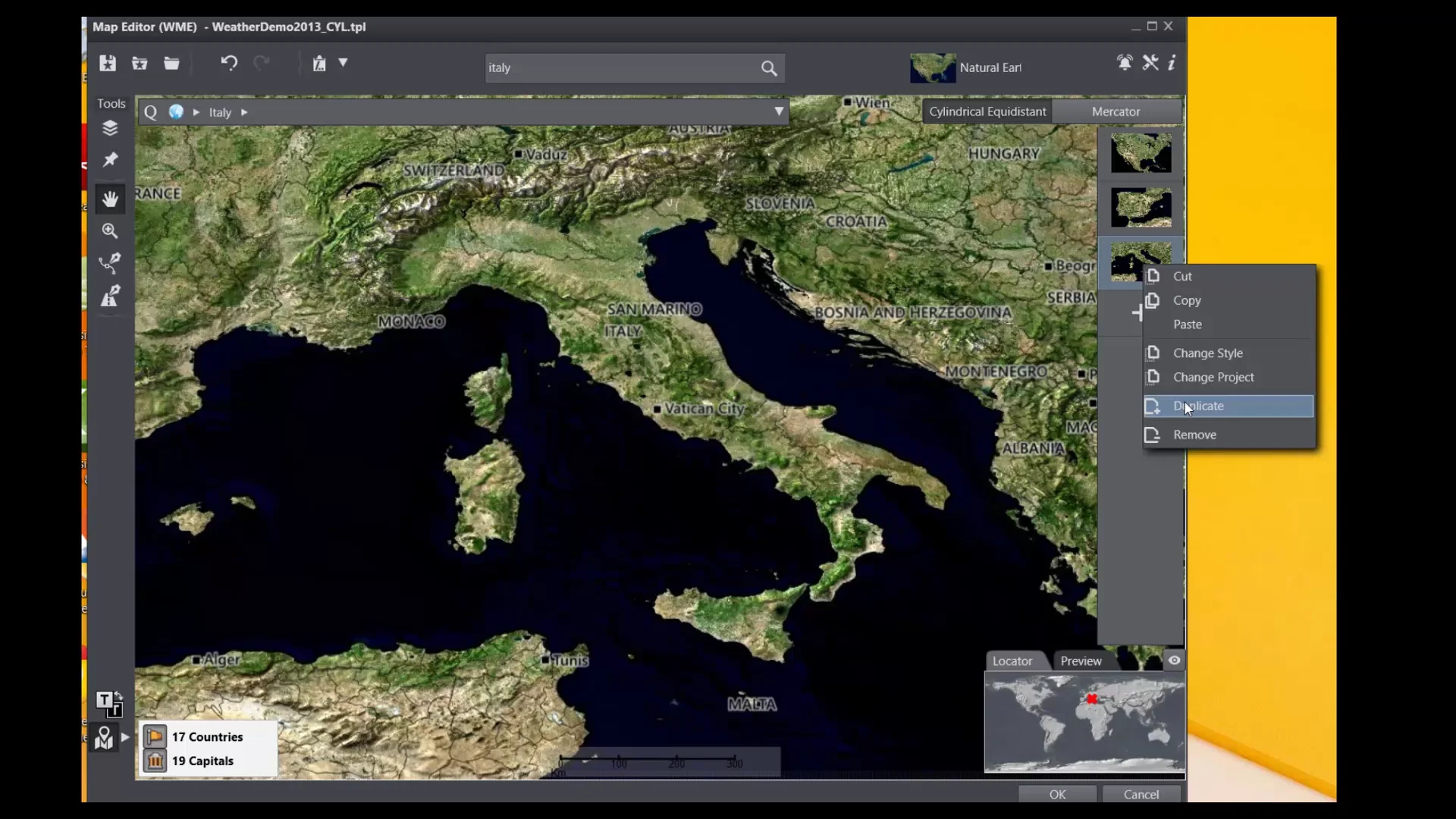This screenshot has width=1456, height=819.
Task: Select the Pin tool in the Tools panel
Action: (x=110, y=160)
